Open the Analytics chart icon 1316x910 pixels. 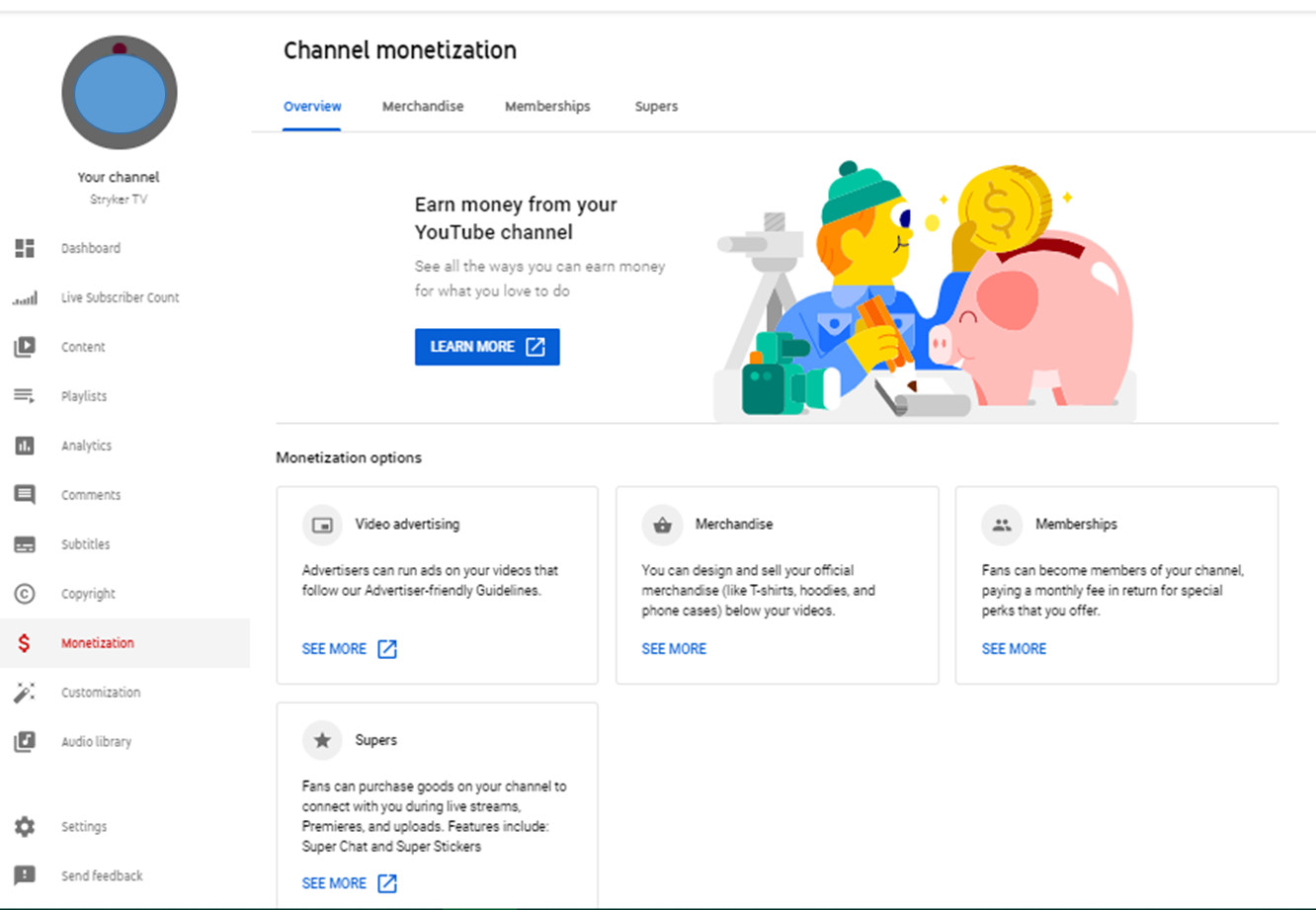click(25, 446)
